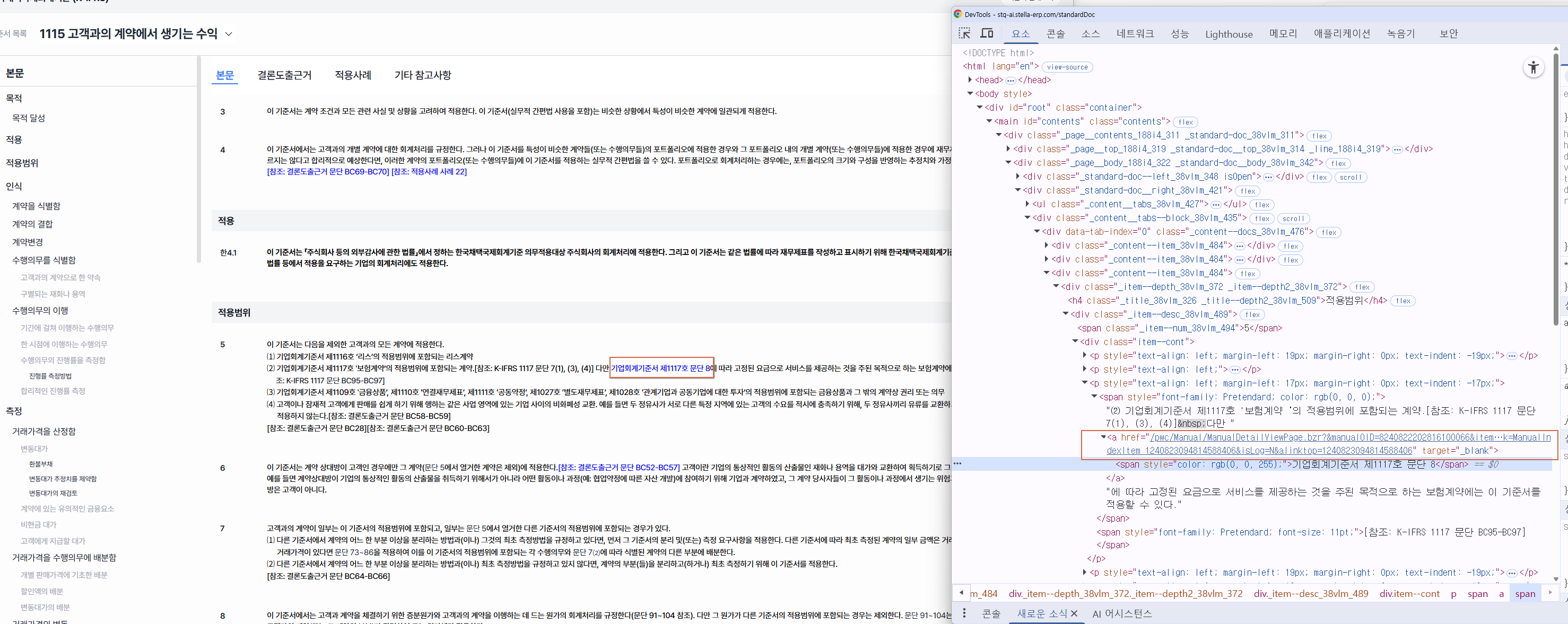Select the span _item--num 5 DOM node

[x=1180, y=328]
